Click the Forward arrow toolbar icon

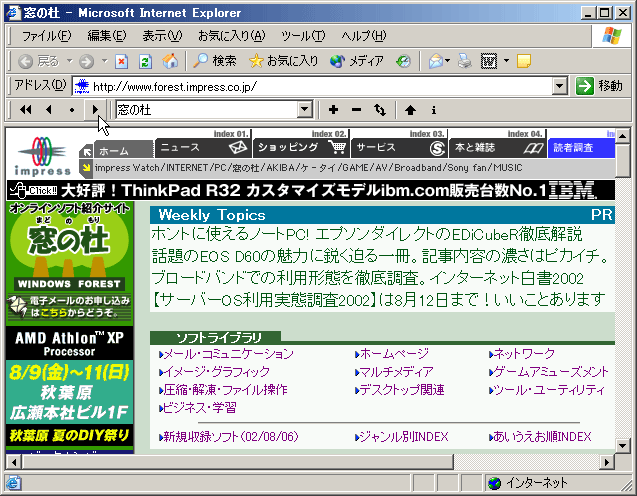click(86, 61)
